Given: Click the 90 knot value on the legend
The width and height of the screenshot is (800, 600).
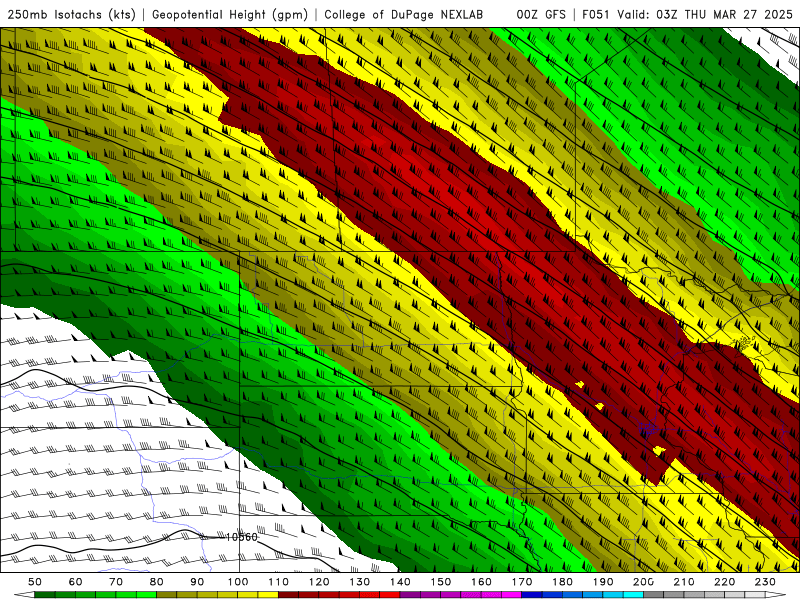Looking at the screenshot, I should [197, 582].
